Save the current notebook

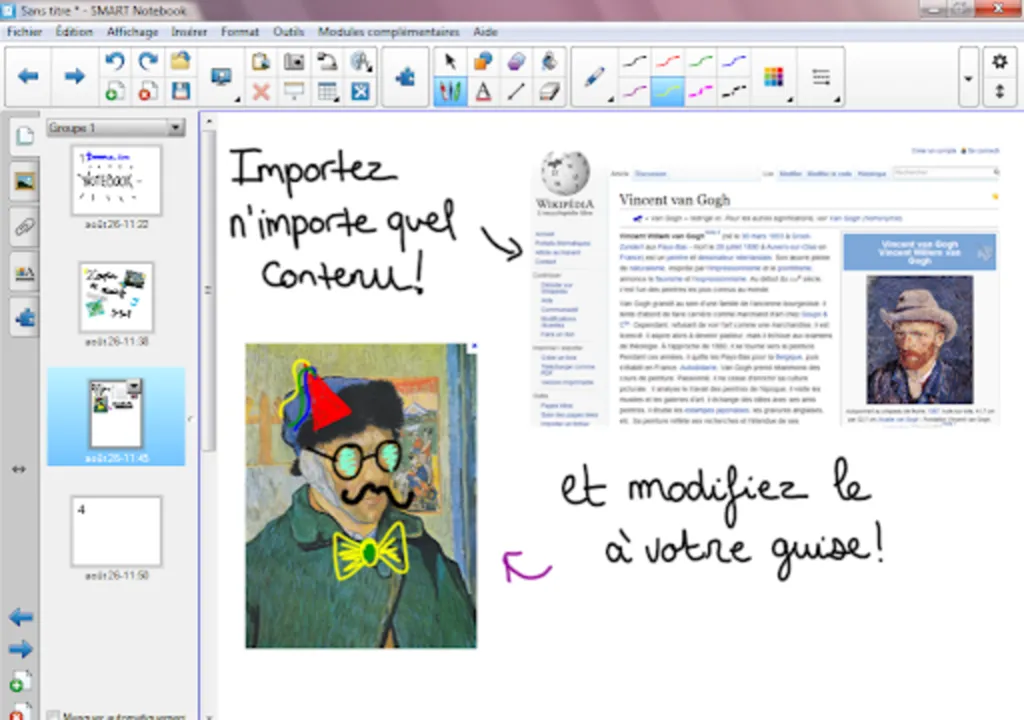coord(183,92)
